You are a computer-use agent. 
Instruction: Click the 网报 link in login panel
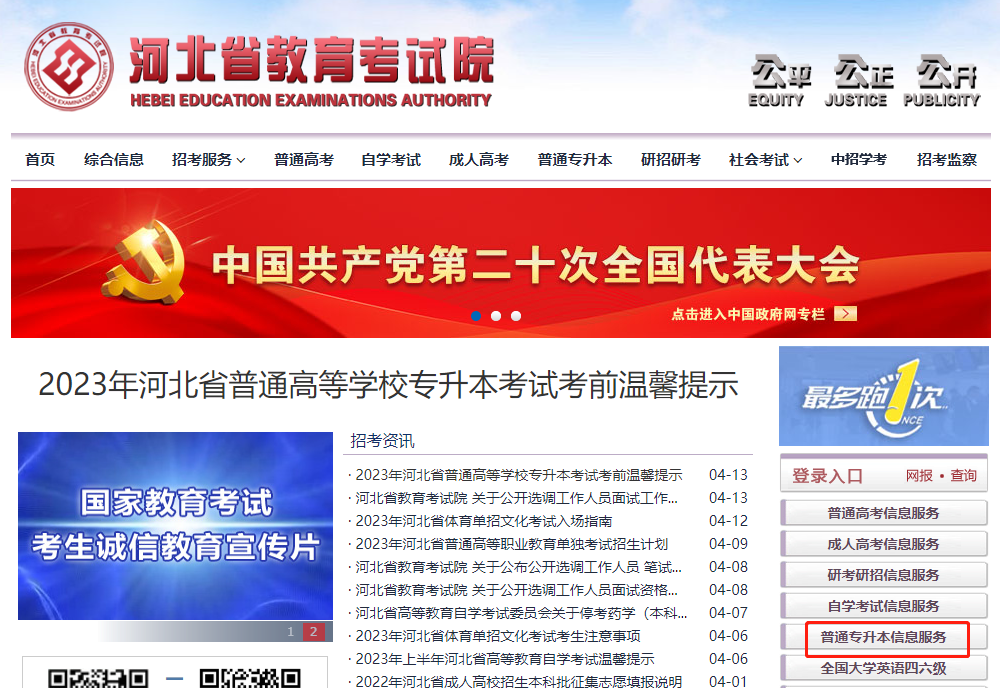tap(919, 476)
